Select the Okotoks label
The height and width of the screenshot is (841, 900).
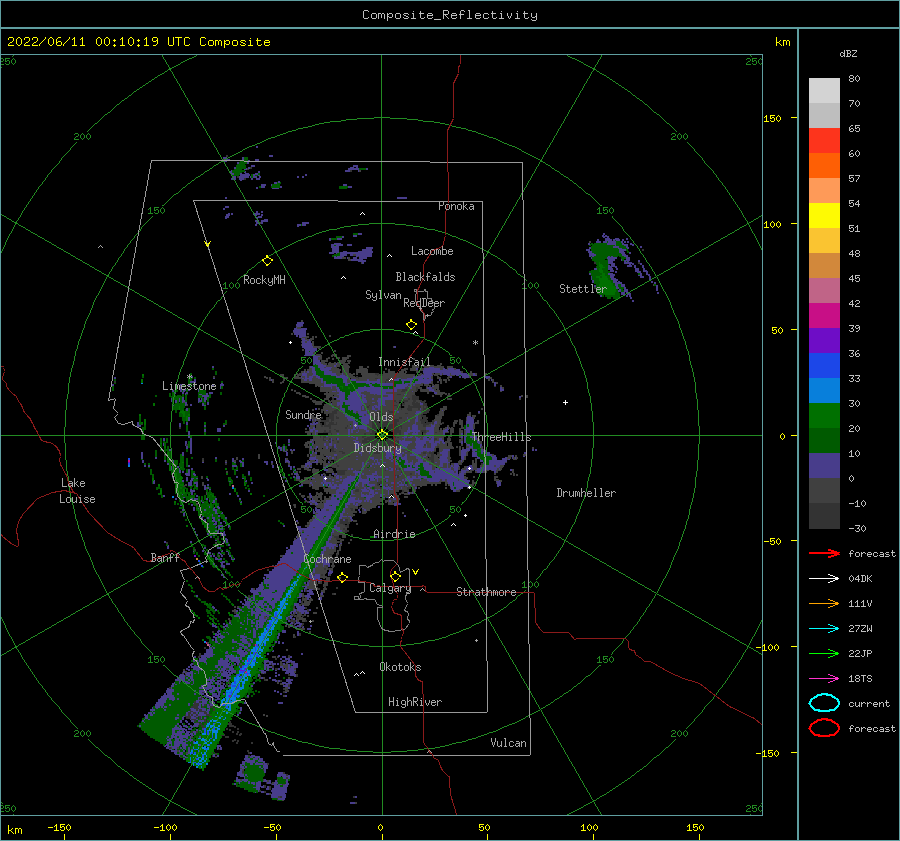[x=400, y=667]
